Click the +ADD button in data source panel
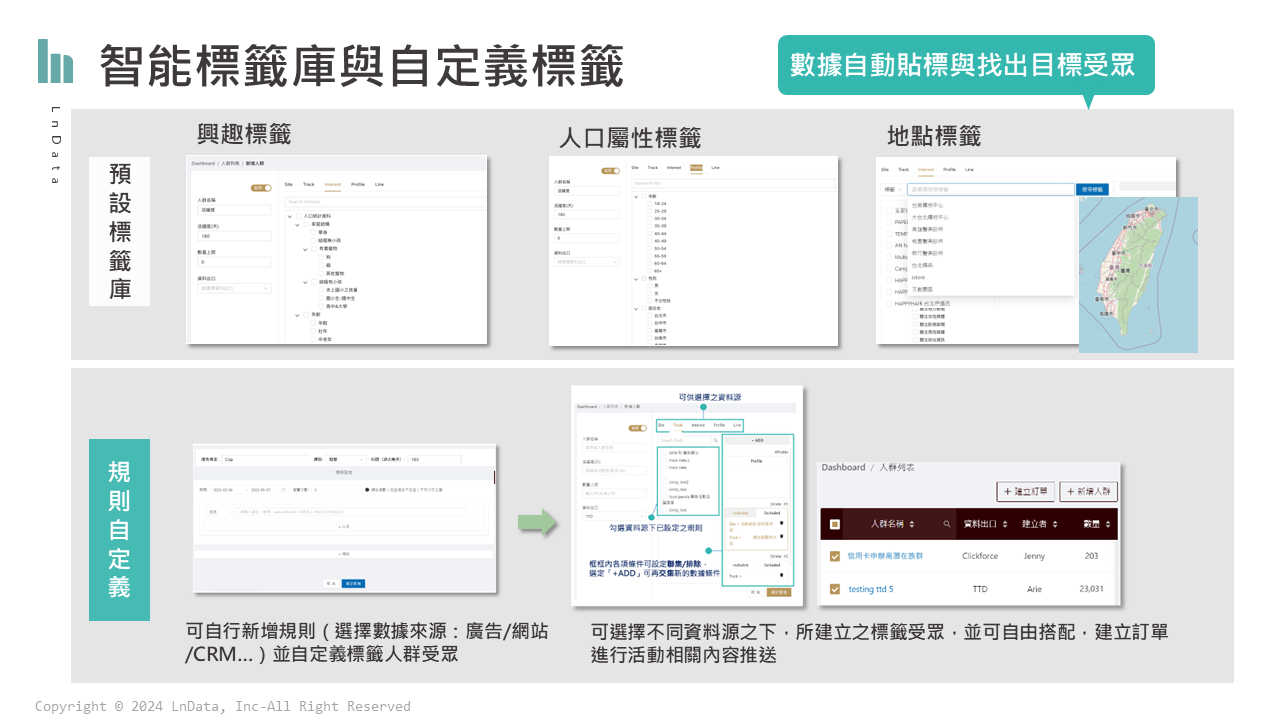Screen dimensions: 1280x720 (x=757, y=440)
